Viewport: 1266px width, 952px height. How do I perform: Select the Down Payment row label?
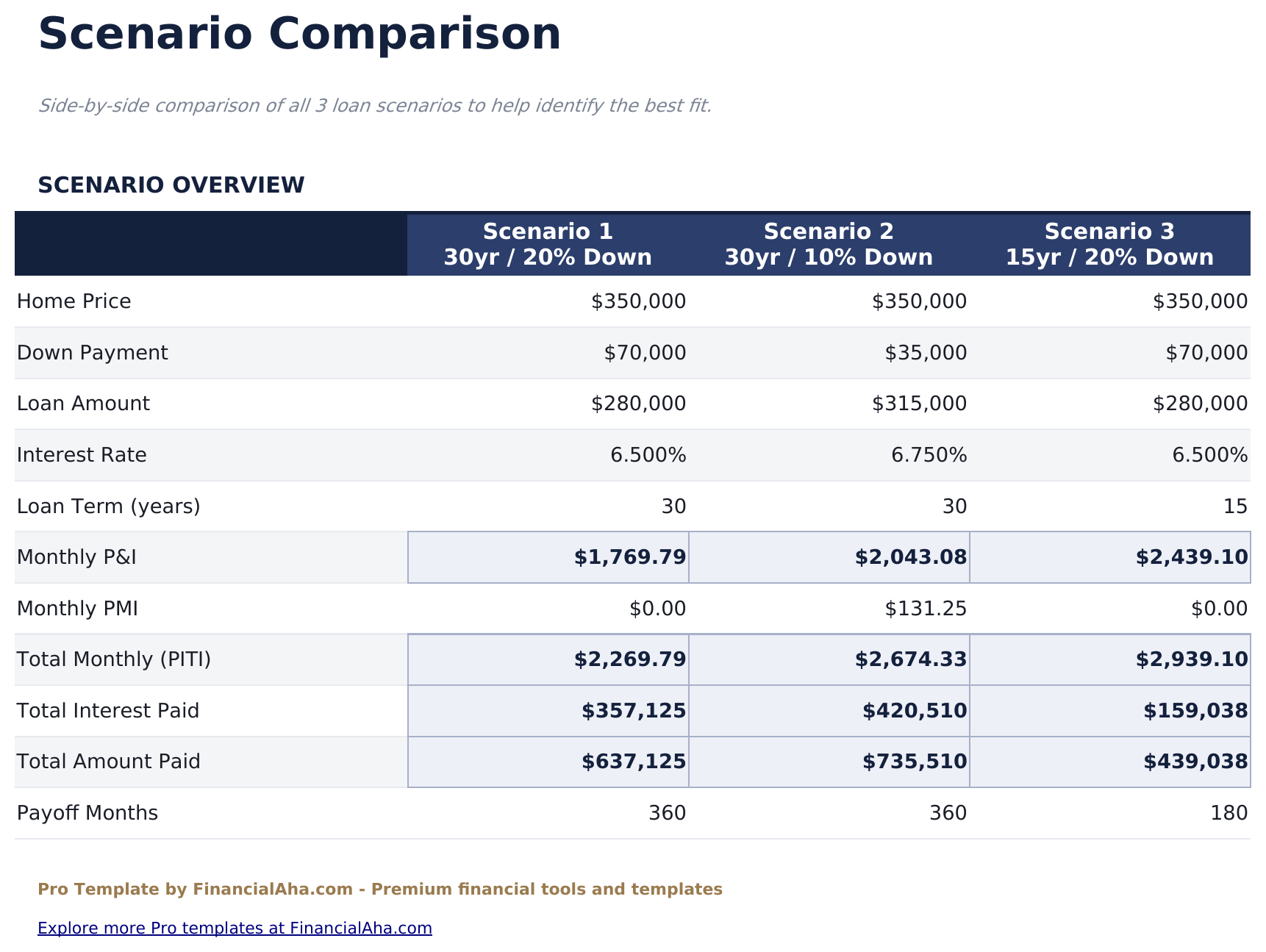click(x=91, y=352)
